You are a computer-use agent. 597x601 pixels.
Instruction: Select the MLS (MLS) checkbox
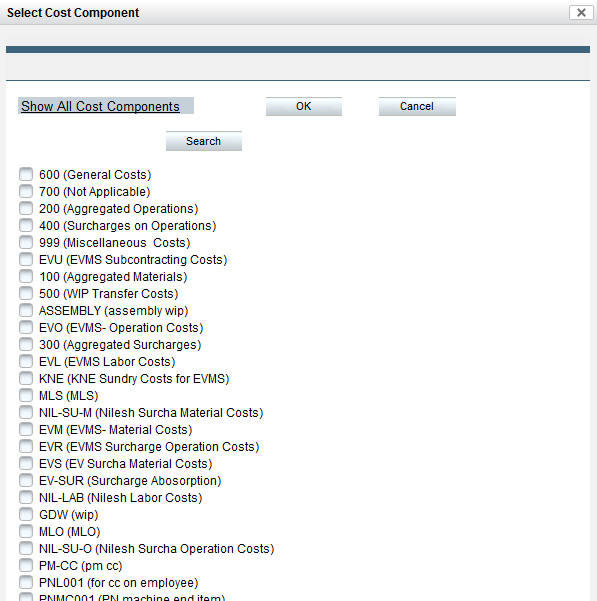pyautogui.click(x=26, y=395)
